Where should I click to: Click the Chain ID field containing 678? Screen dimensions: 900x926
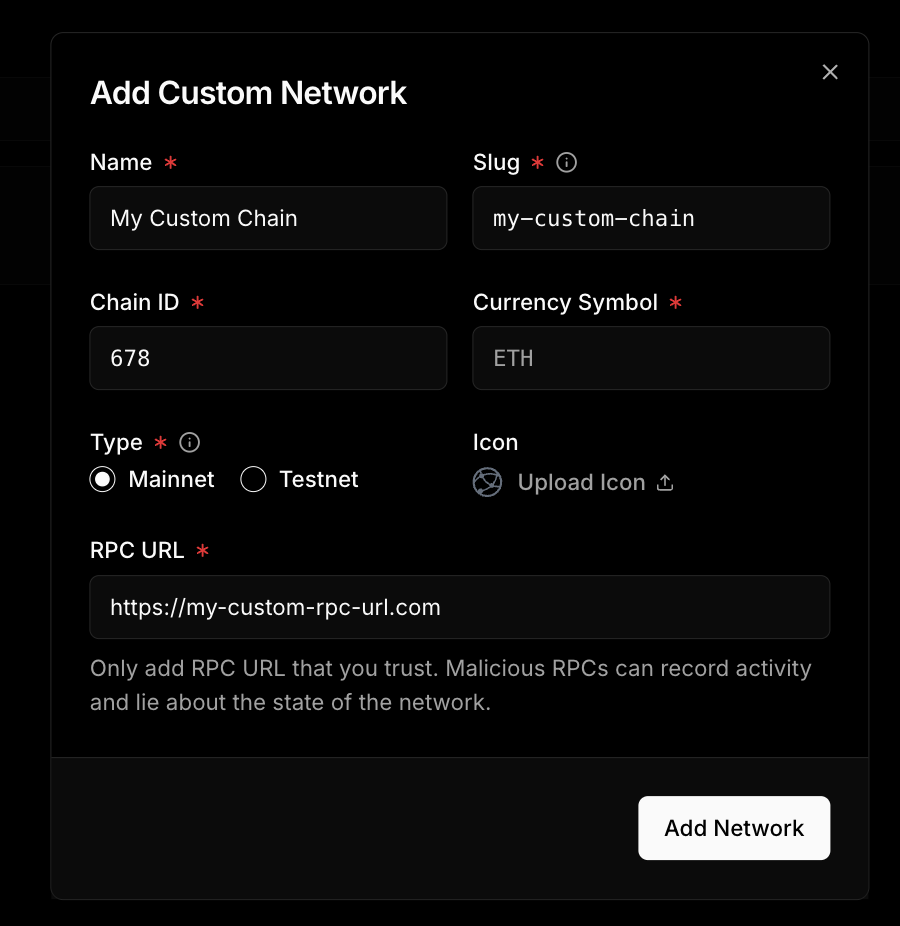(268, 358)
